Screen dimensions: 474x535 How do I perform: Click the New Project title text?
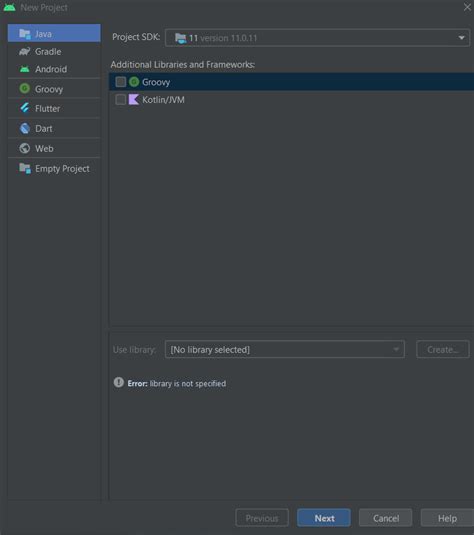pos(44,8)
